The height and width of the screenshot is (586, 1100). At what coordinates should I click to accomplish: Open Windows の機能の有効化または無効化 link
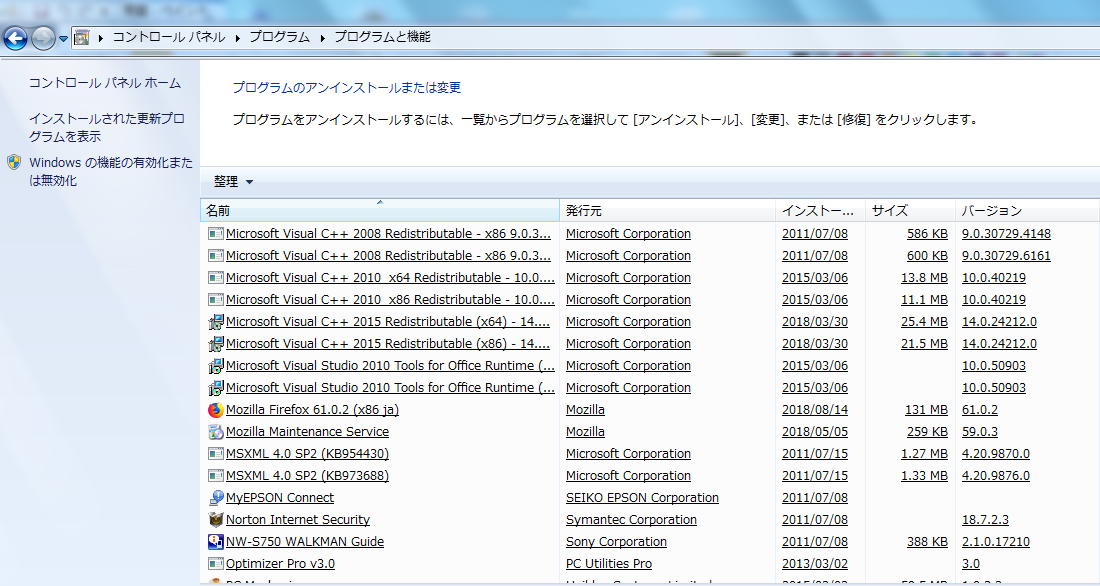coord(110,171)
